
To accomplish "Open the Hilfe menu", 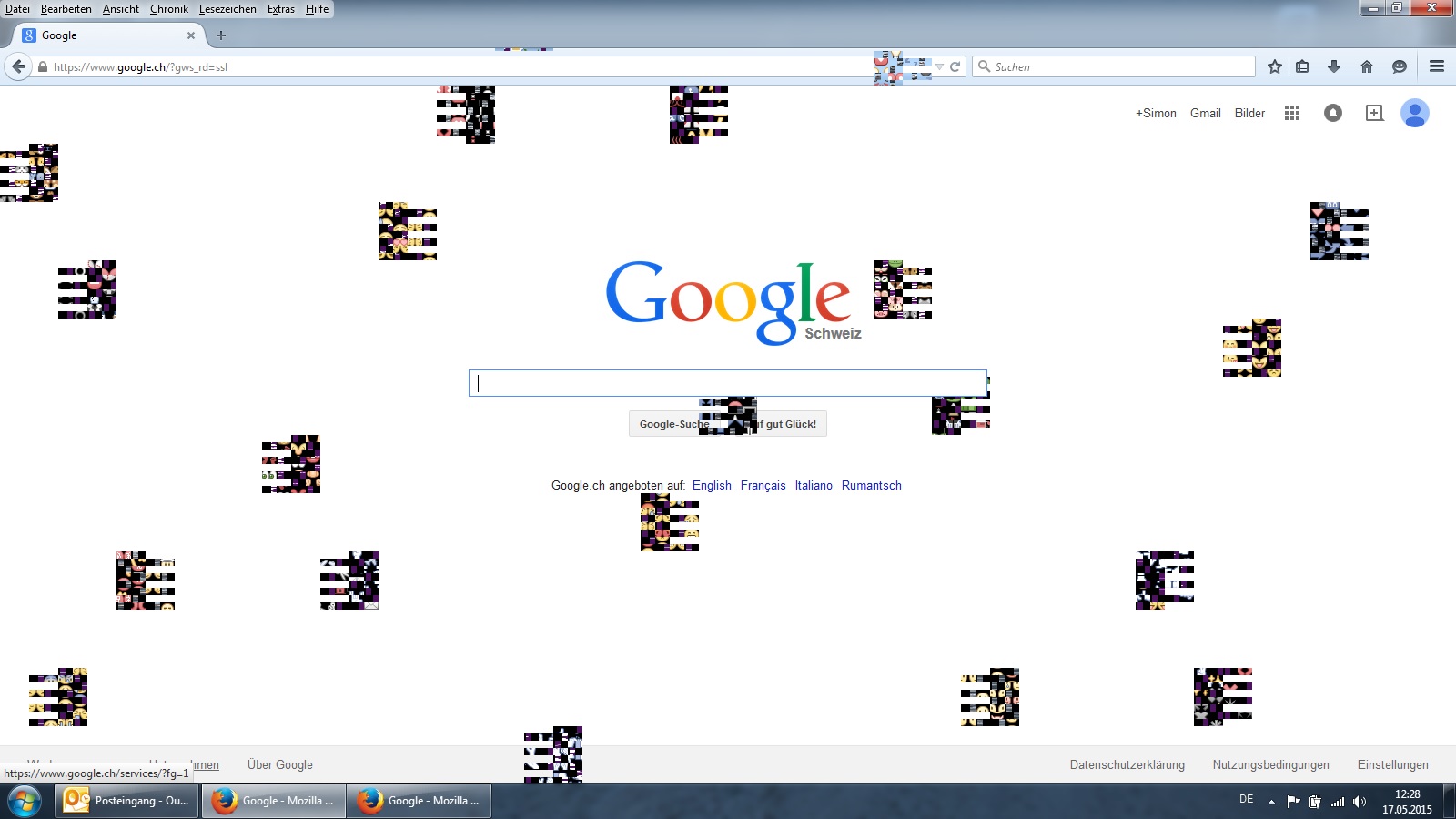I will pos(317,9).
